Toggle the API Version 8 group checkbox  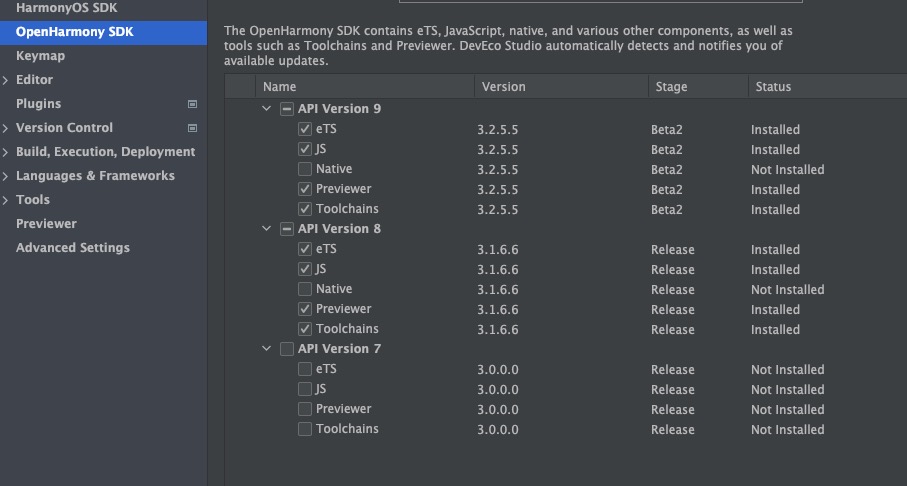click(287, 229)
